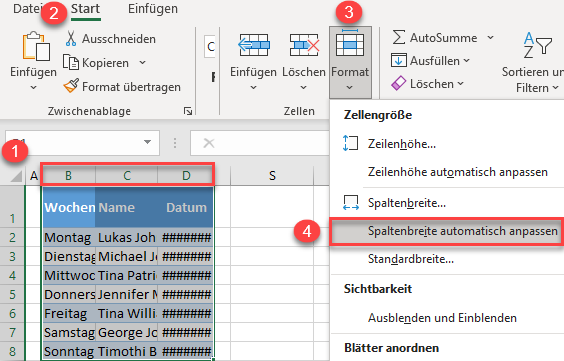Click the formula bar cancel X

point(209,143)
